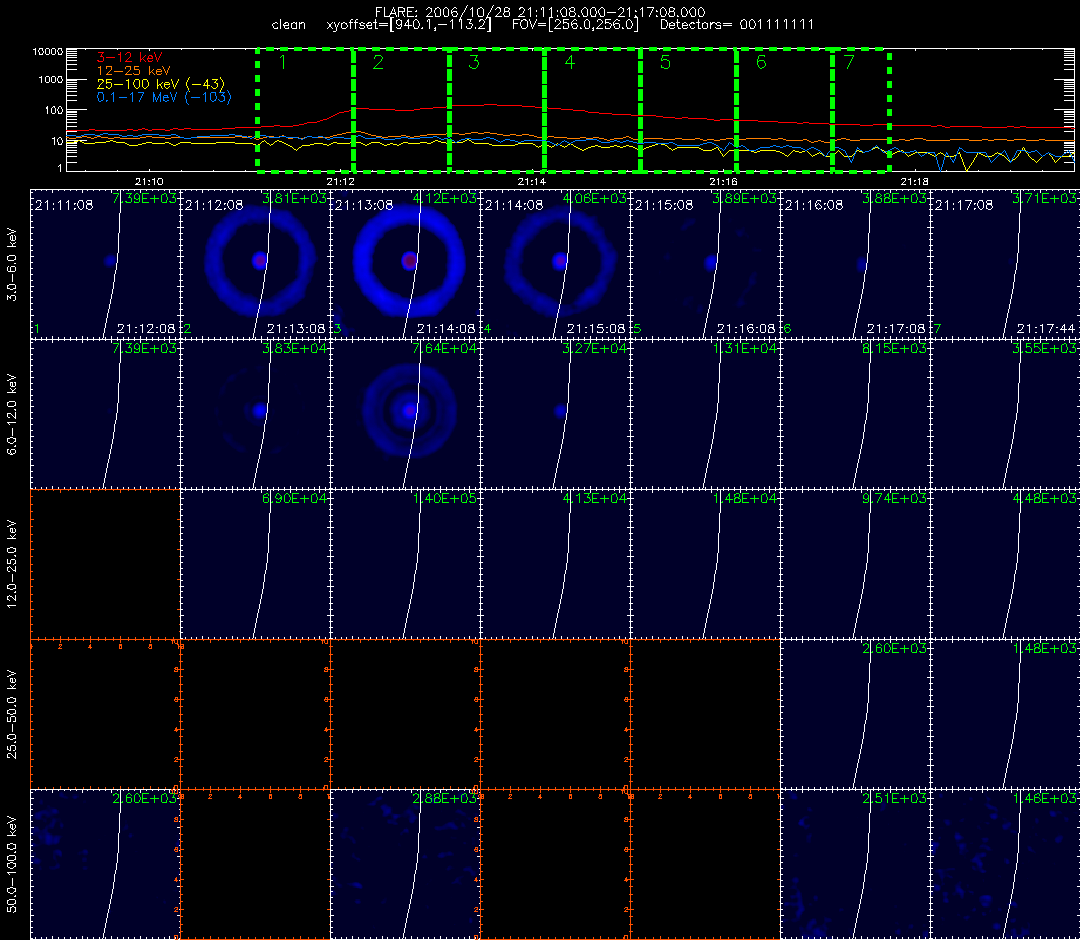Click the 21:11:08 start time label
The image size is (1080, 940).
pyautogui.click(x=64, y=205)
